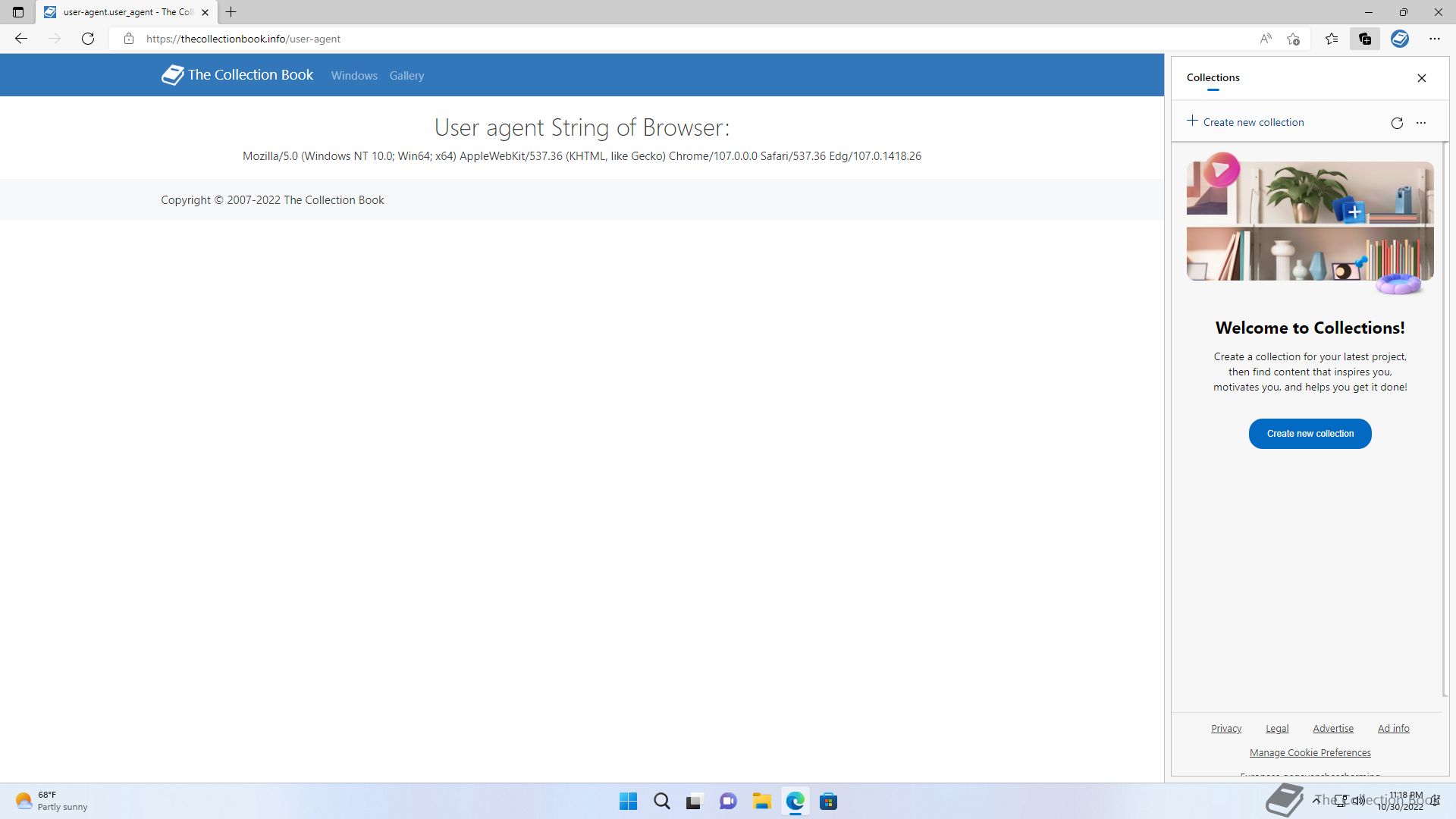Open the Edge profile icon
1456x819 pixels.
1400,39
